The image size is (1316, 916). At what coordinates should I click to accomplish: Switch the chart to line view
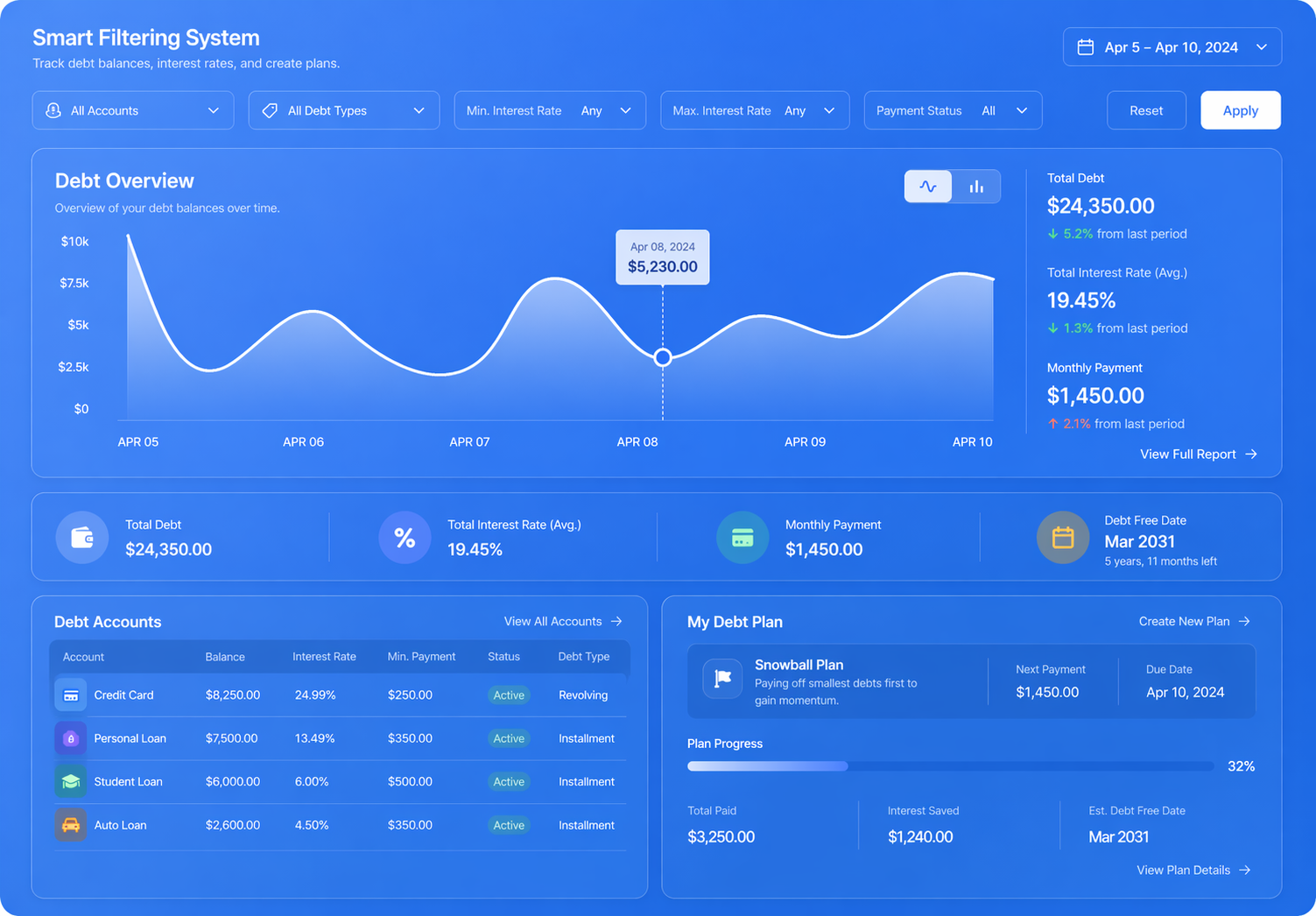click(928, 187)
